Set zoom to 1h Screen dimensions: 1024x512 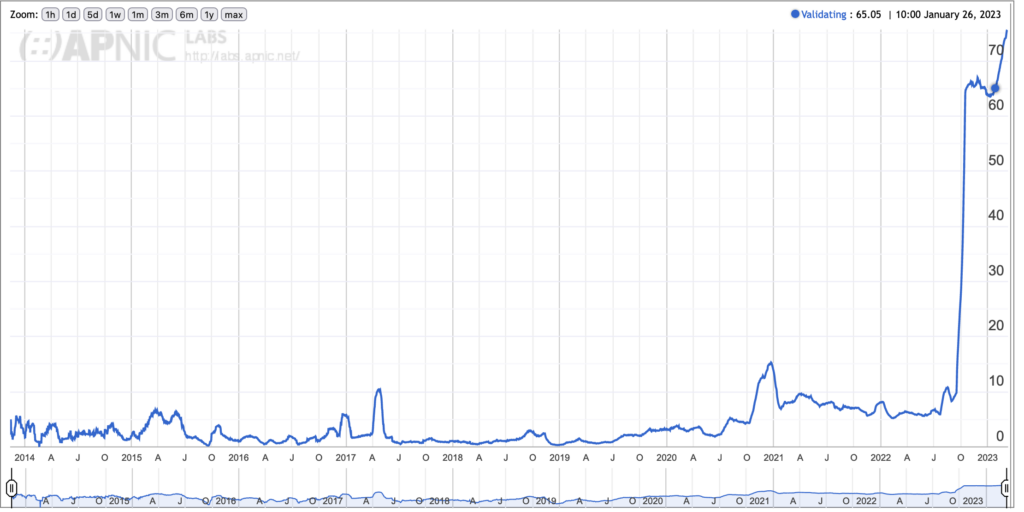click(50, 15)
